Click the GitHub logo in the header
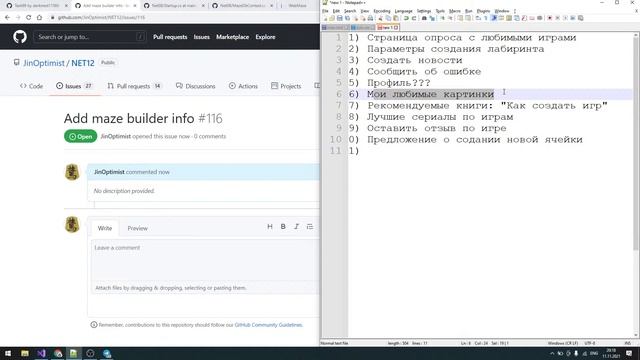This screenshot has height=360, width=640. (x=20, y=37)
